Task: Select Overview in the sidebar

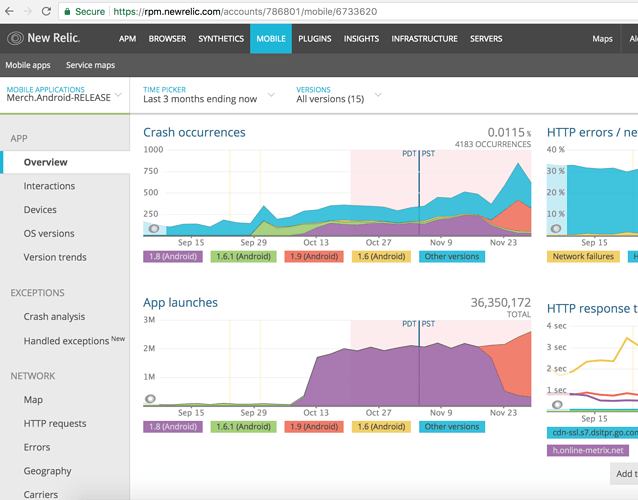Action: click(65, 162)
